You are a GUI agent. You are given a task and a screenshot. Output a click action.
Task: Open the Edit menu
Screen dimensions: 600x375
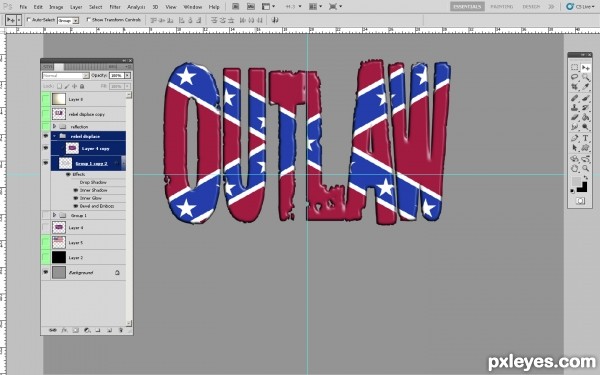pos(38,7)
